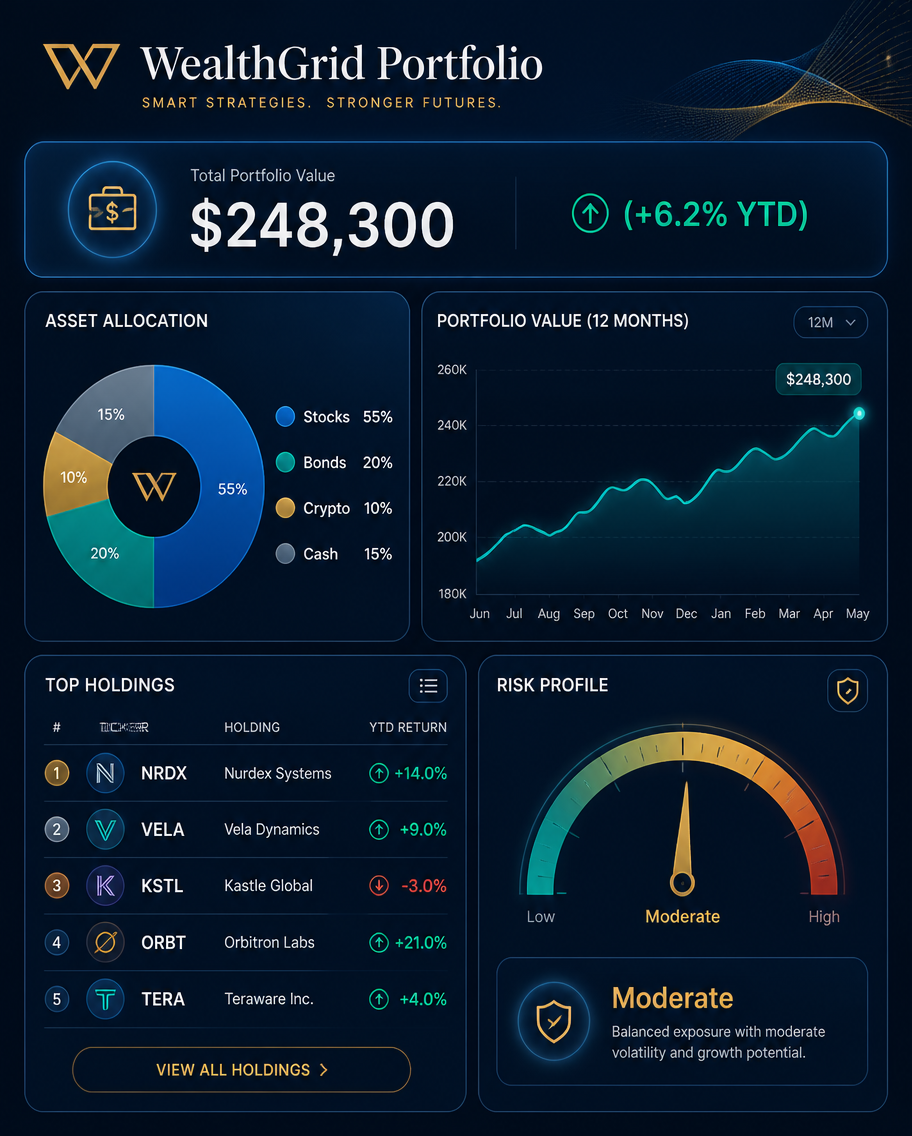
Task: Sort by the HOLDING column header
Action: tap(252, 727)
